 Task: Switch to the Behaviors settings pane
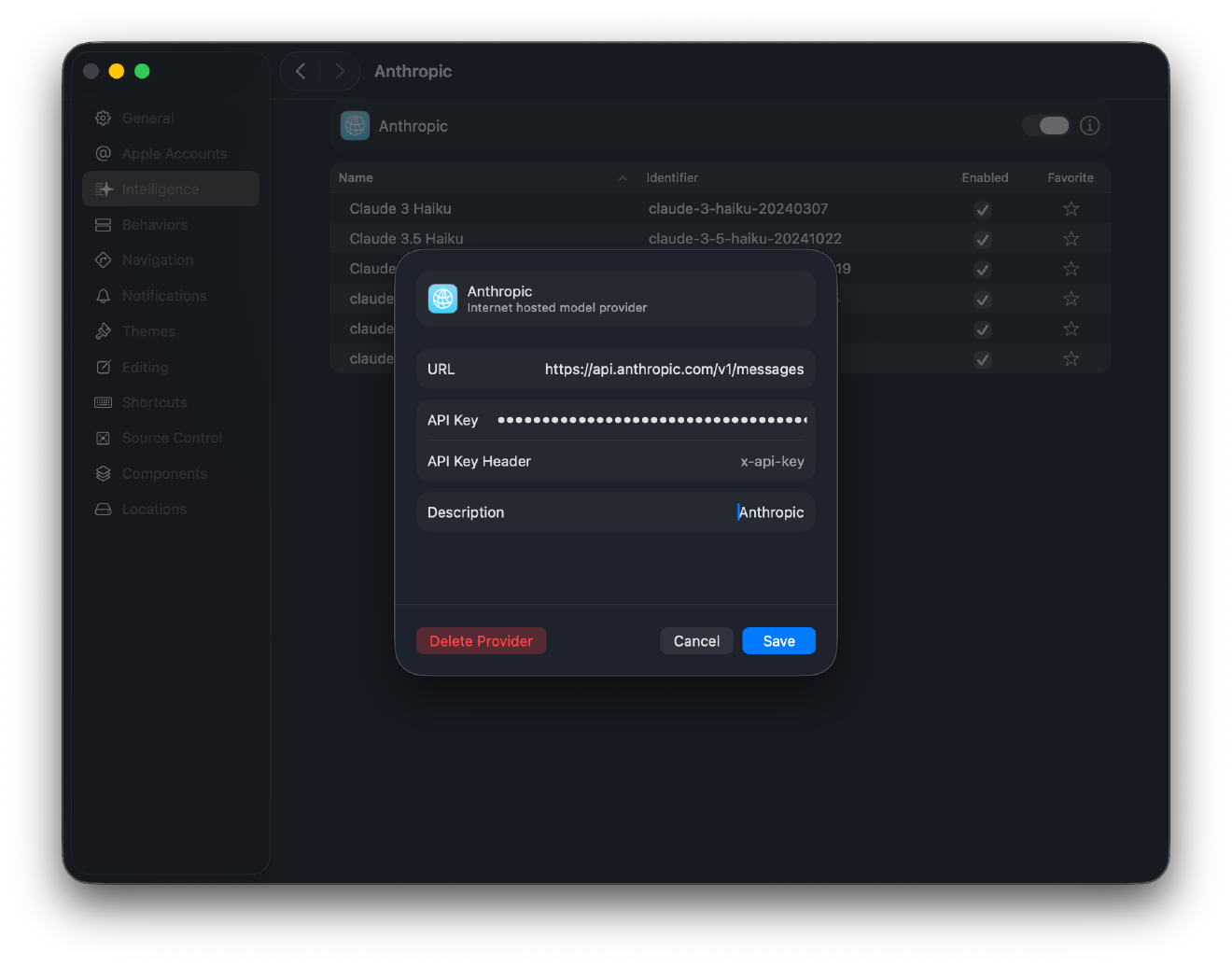(x=153, y=224)
